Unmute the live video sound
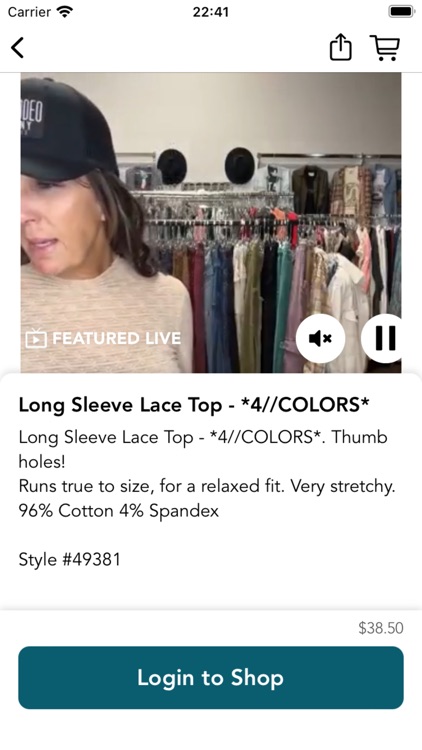Image resolution: width=422 pixels, height=750 pixels. point(320,339)
